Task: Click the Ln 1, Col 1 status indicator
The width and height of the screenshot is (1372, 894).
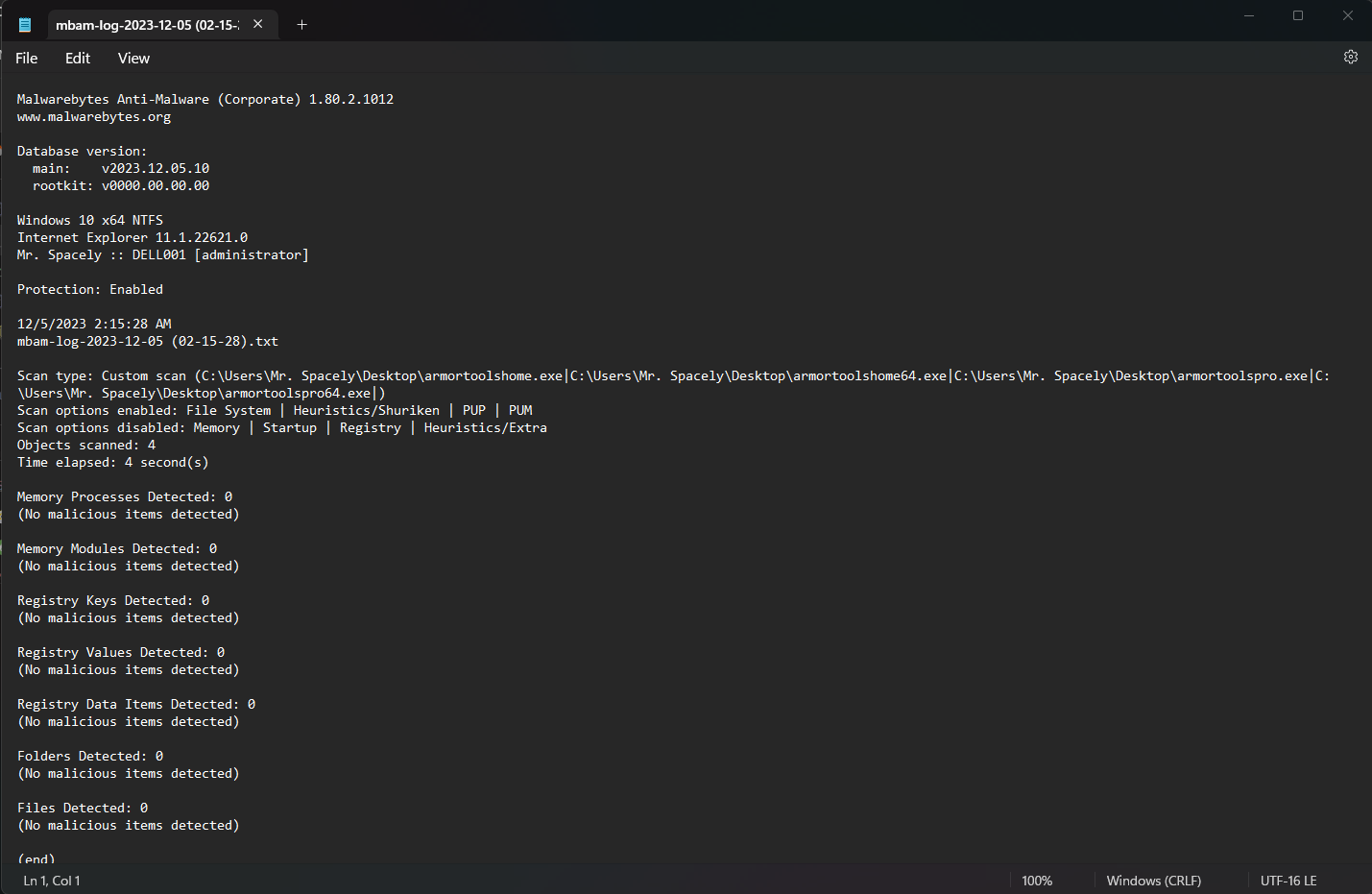Action: [52, 881]
